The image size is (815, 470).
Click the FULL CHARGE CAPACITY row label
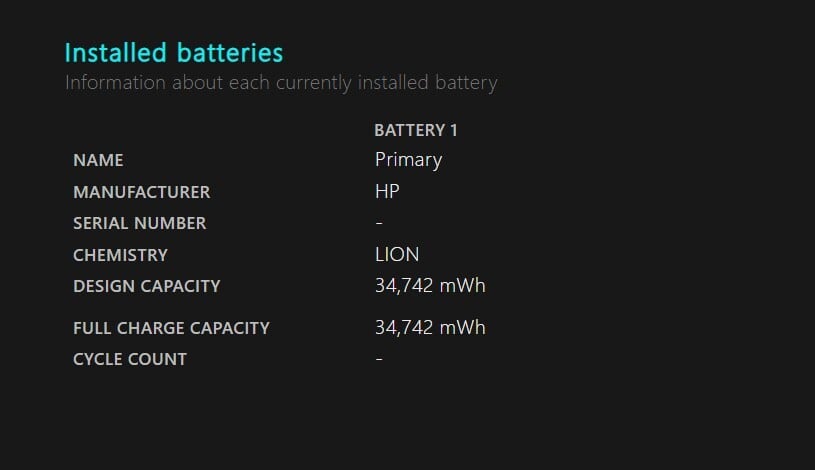(171, 328)
